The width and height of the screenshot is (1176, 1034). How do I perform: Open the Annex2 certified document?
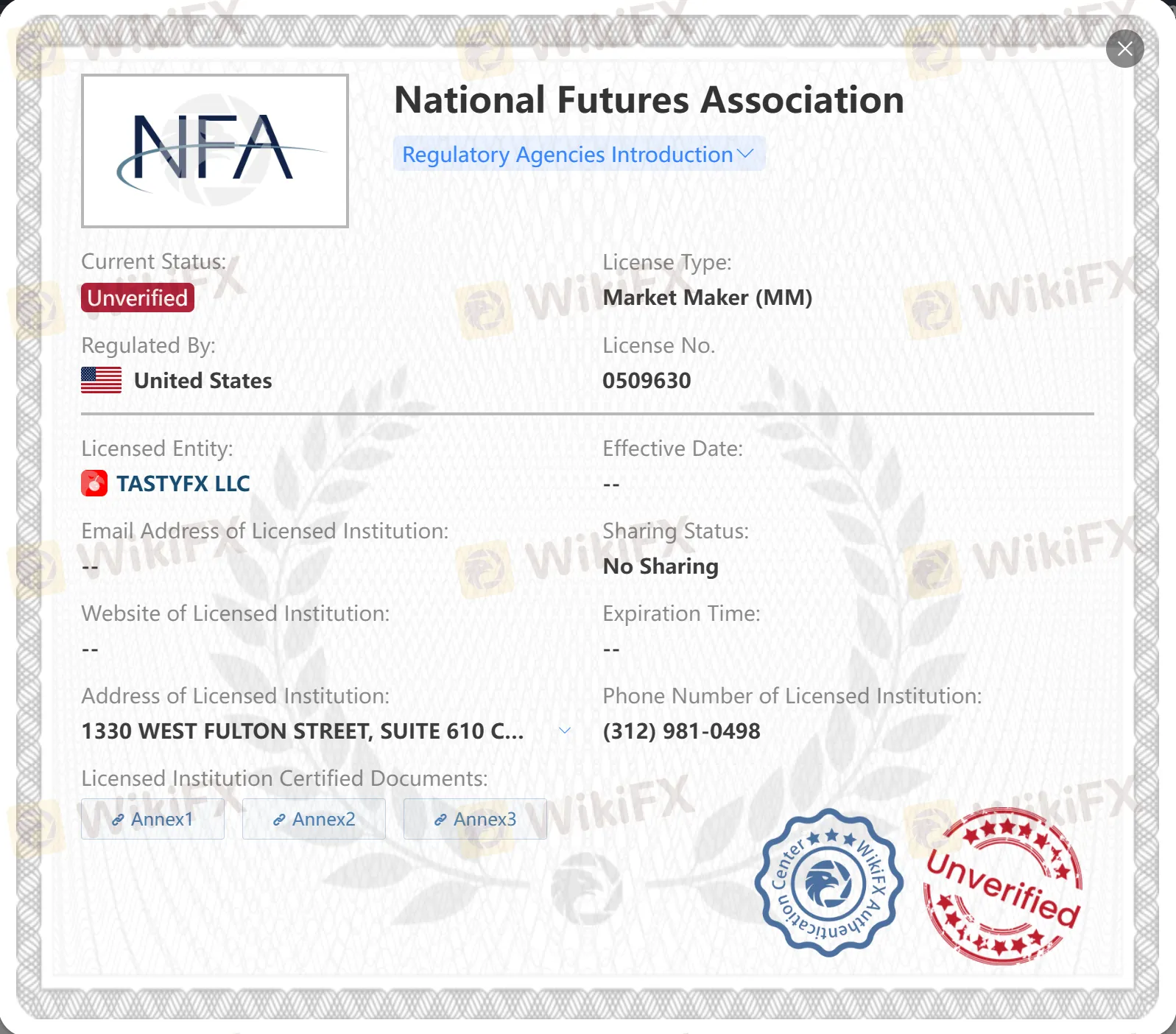pyautogui.click(x=314, y=819)
